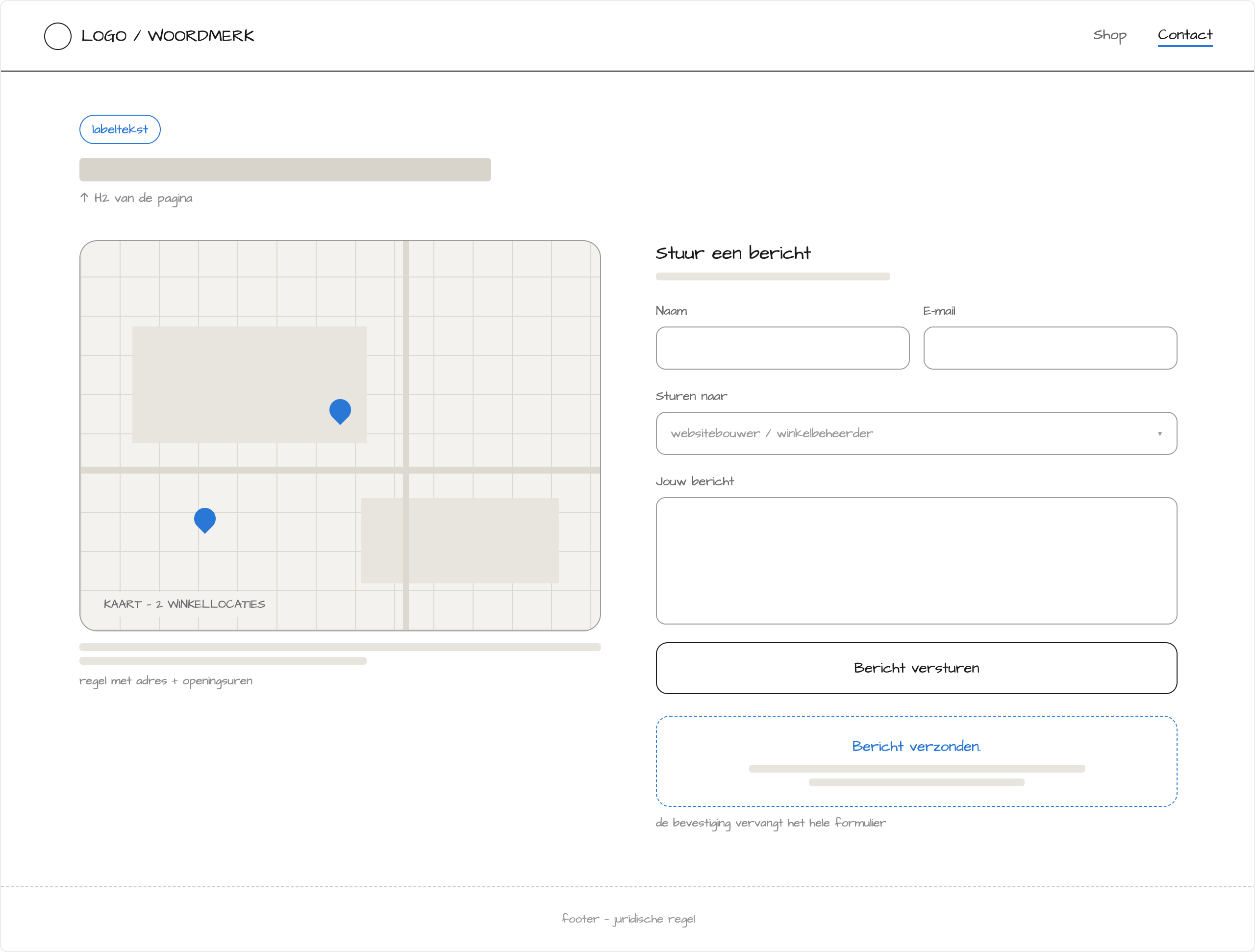
Task: Click the dropdown arrow in Sturen naar
Action: (1160, 434)
